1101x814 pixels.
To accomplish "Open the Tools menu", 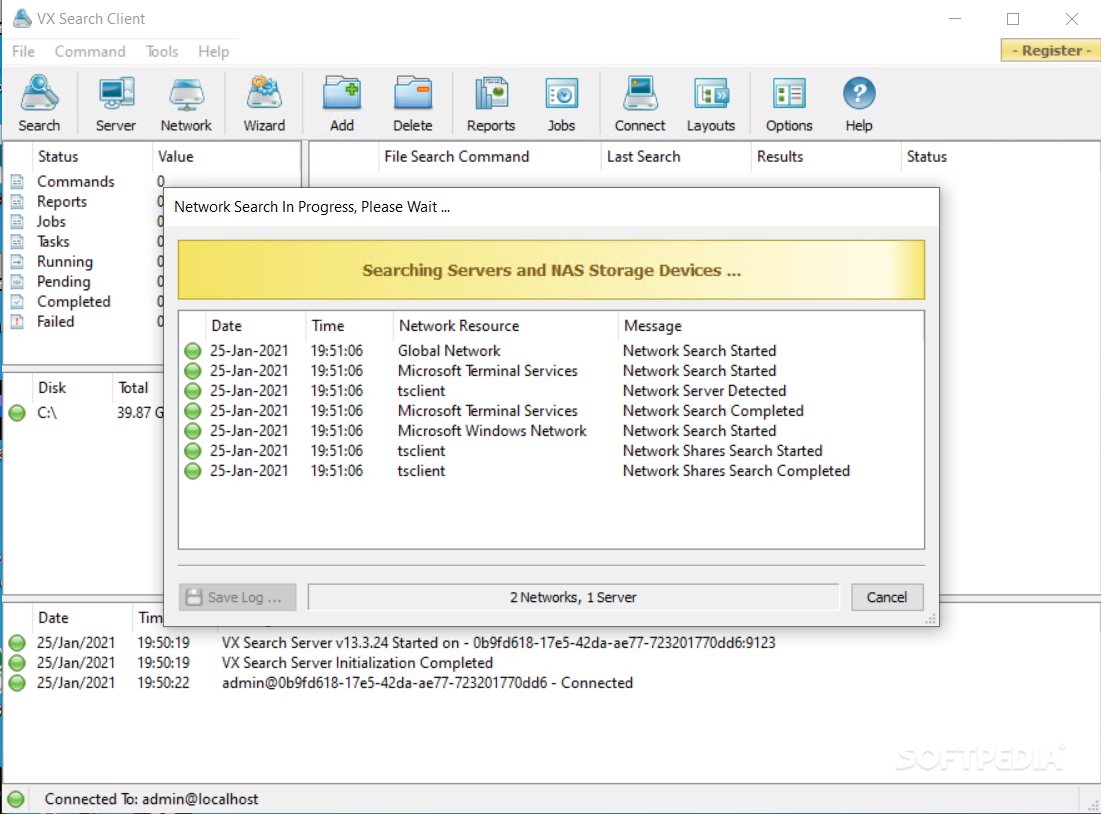I will click(161, 51).
